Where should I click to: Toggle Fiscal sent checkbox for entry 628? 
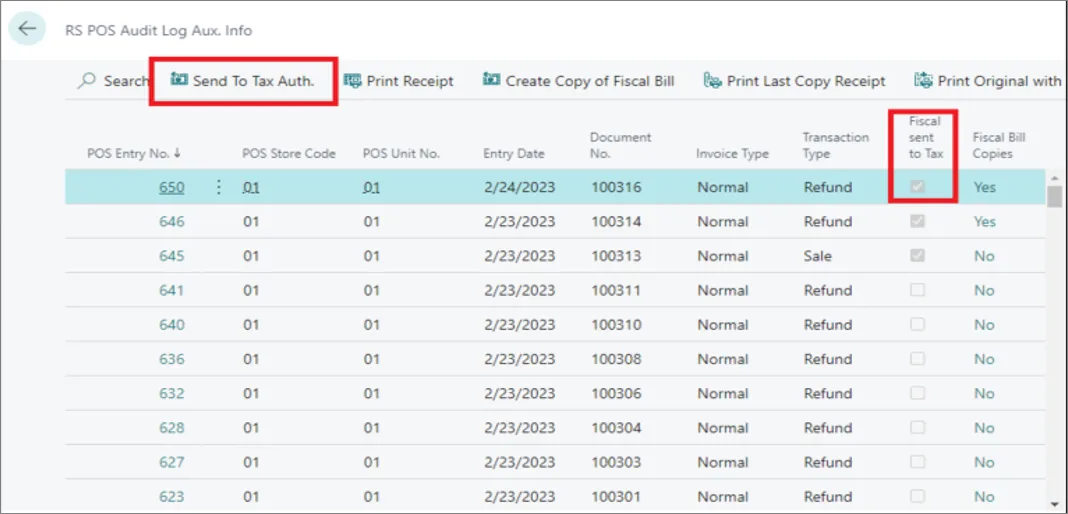(x=917, y=428)
